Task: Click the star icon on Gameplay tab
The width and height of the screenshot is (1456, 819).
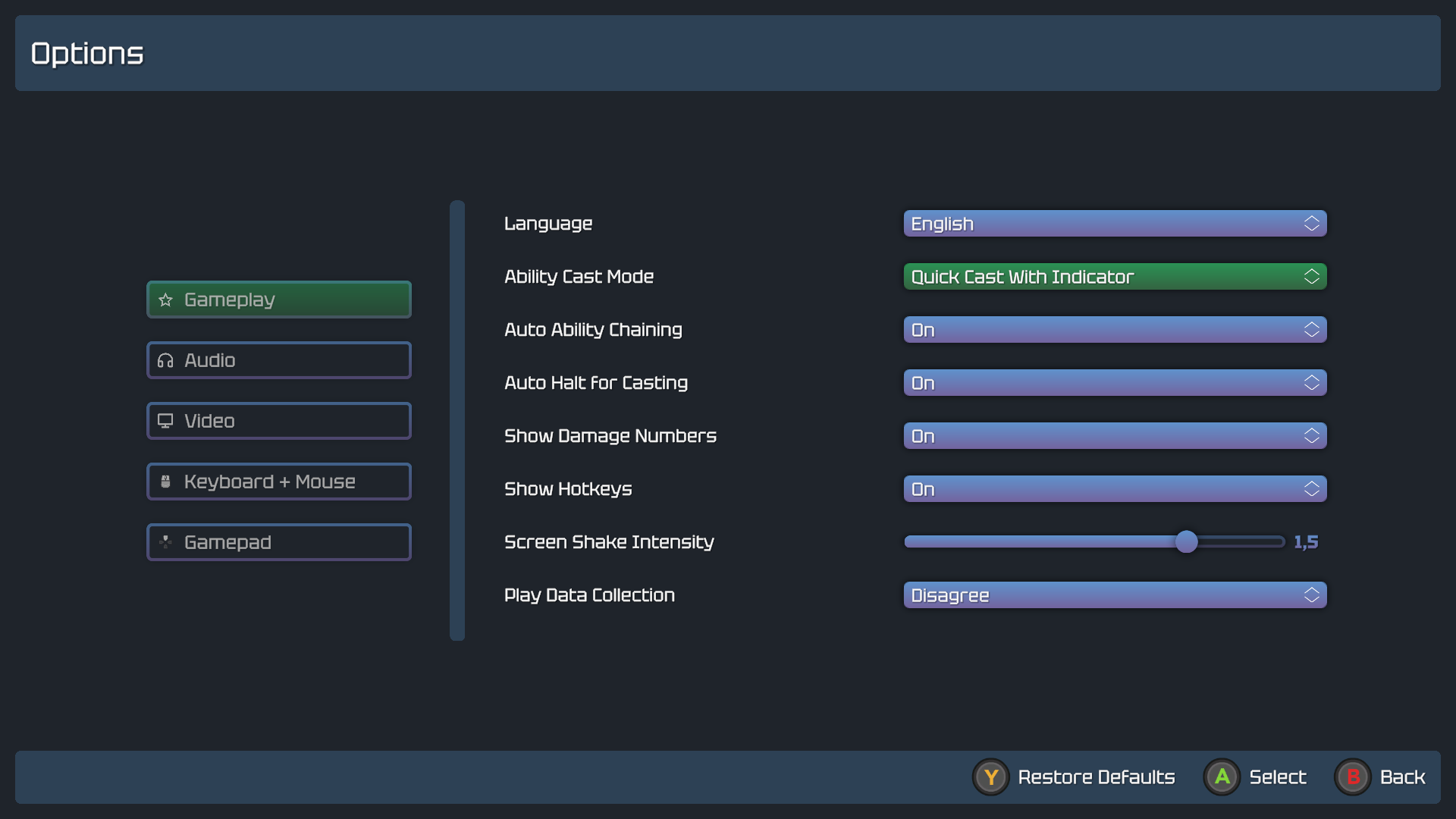Action: (165, 300)
